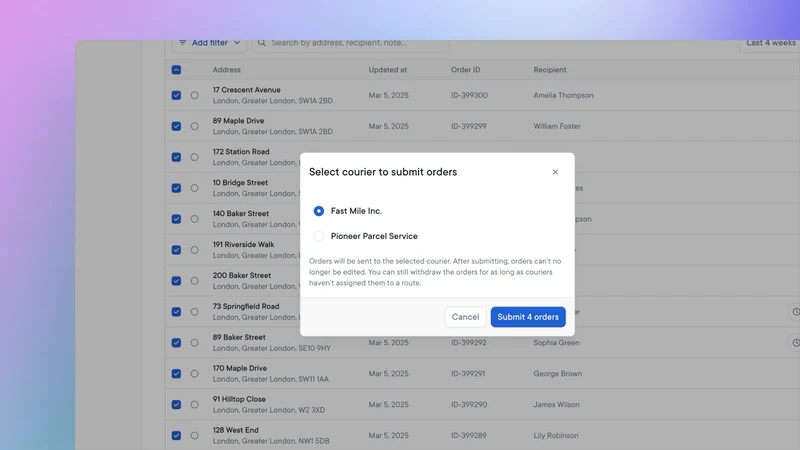
Task: Click order ID-399292
Action: tap(469, 343)
